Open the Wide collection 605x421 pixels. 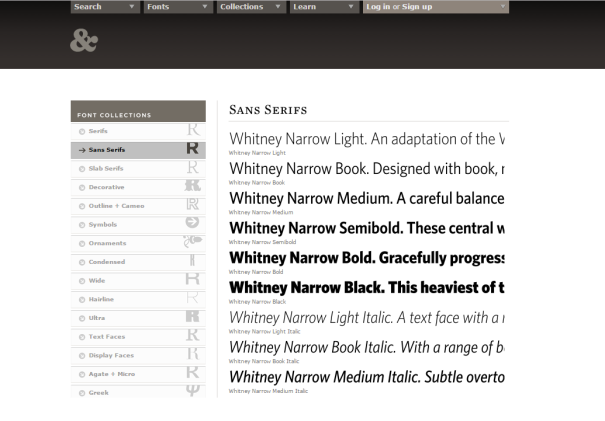click(x=138, y=281)
